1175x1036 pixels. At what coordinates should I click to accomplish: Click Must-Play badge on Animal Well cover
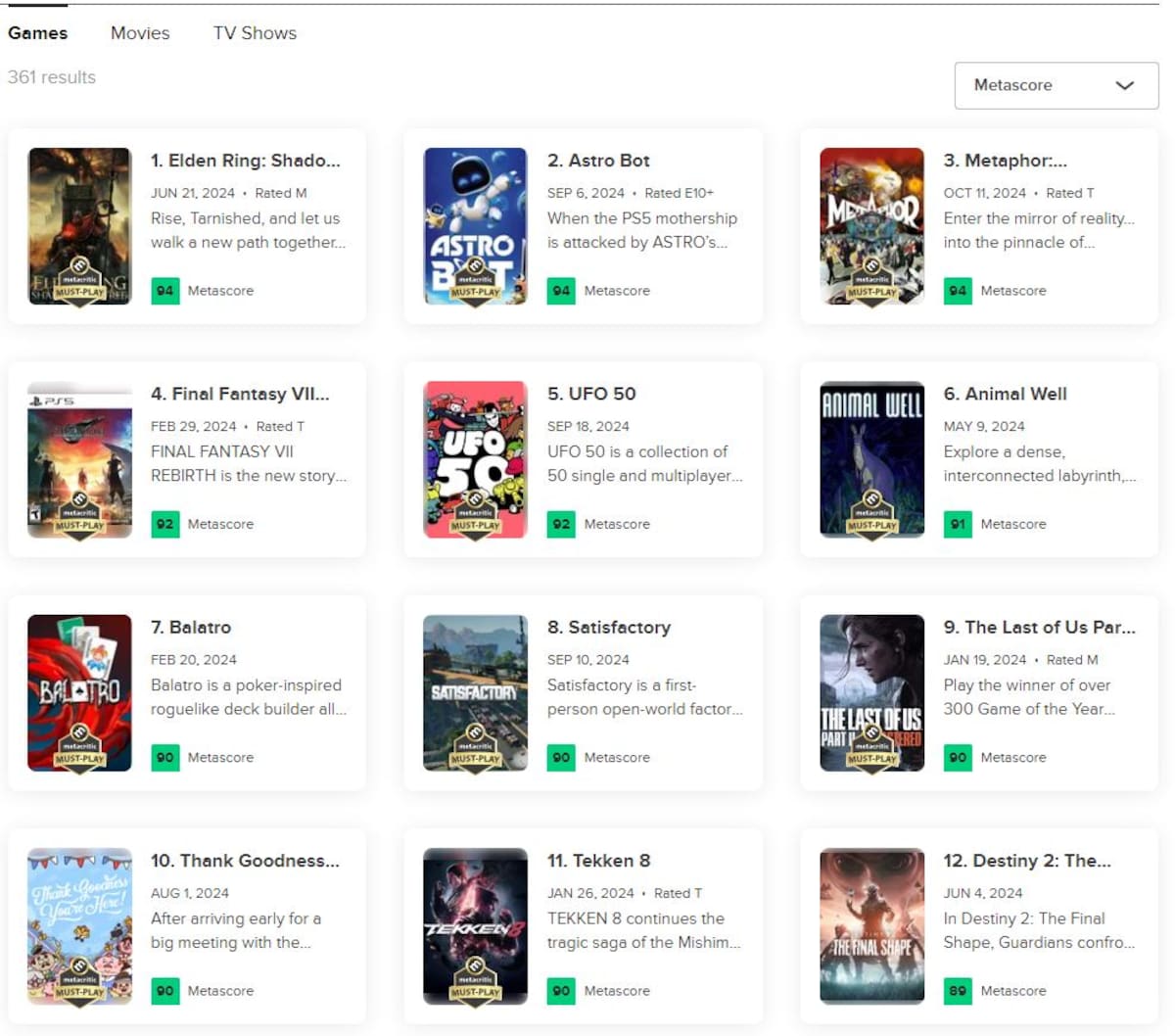click(x=871, y=515)
